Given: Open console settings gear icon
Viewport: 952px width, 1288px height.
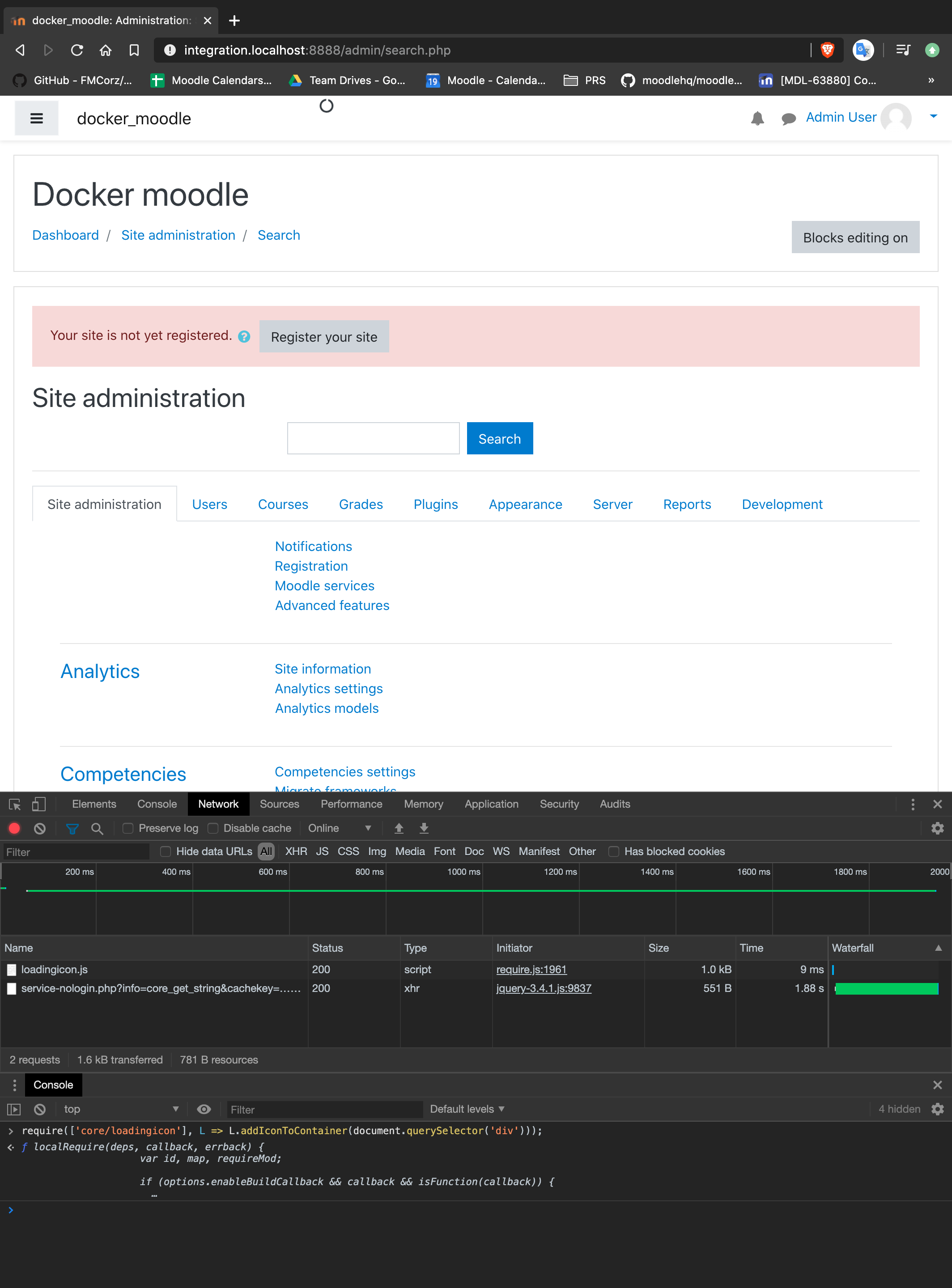Looking at the screenshot, I should tap(938, 1109).
